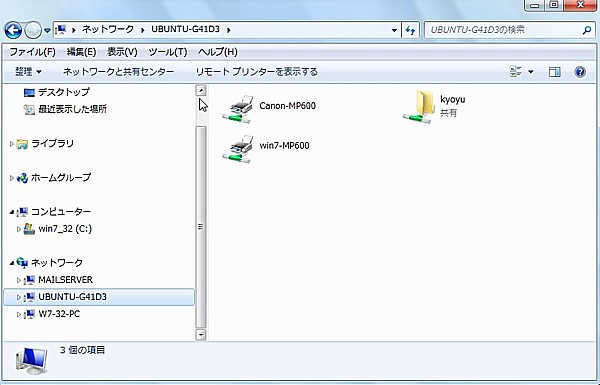Click the Canon-MP600 label
Screen dimensions: 600x385
pyautogui.click(x=287, y=106)
